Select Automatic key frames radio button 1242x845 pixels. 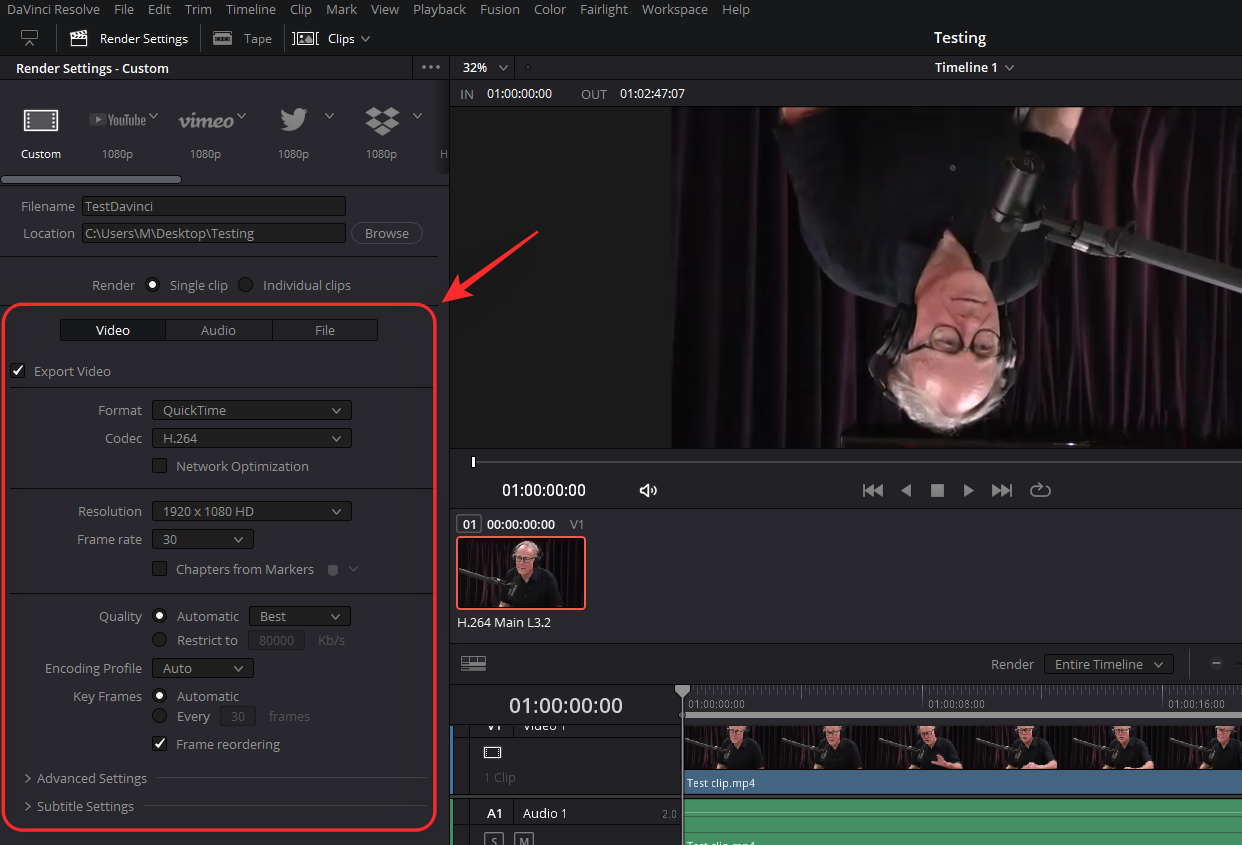coord(159,696)
